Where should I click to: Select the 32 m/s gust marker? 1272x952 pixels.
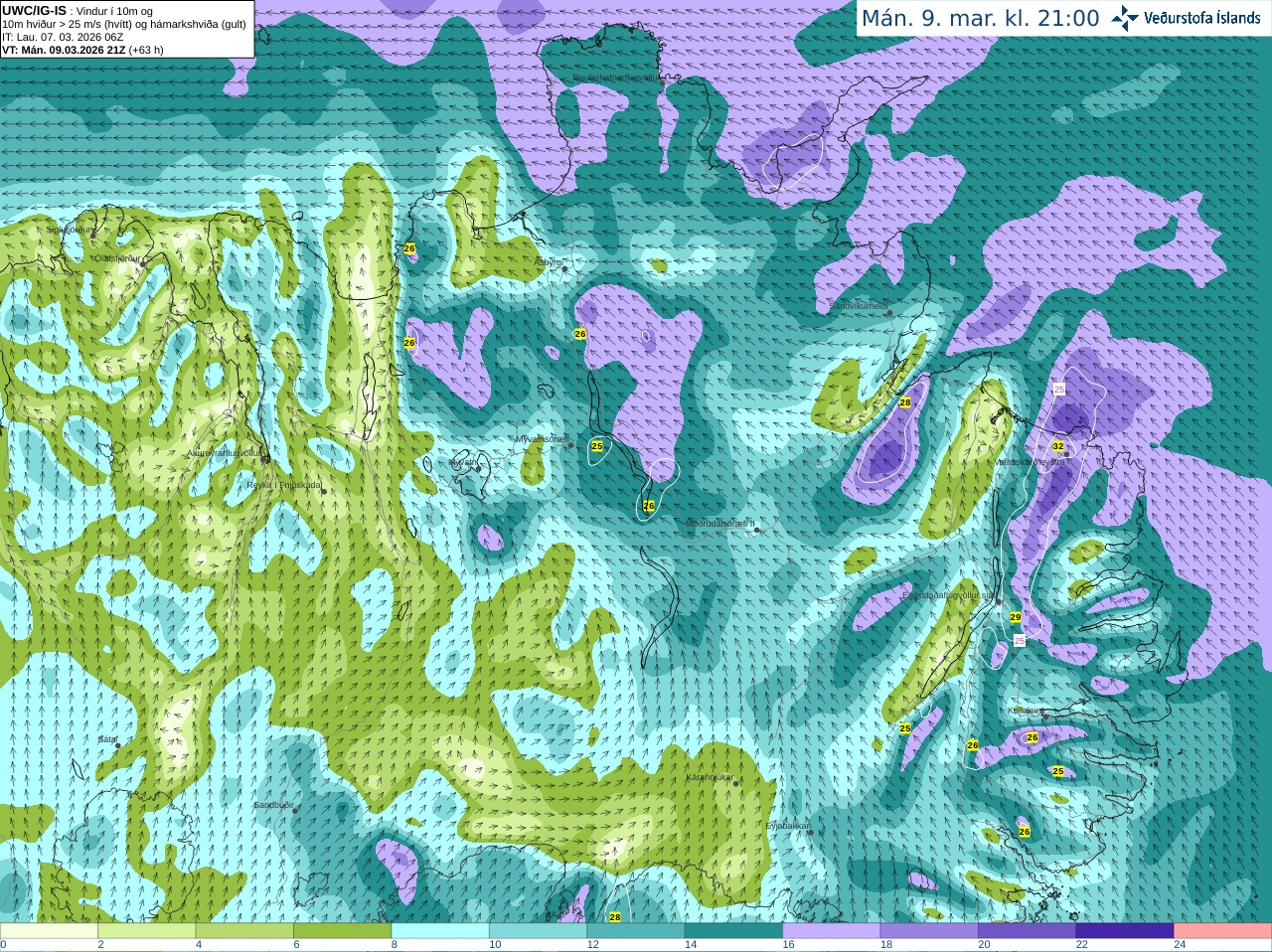point(1058,446)
